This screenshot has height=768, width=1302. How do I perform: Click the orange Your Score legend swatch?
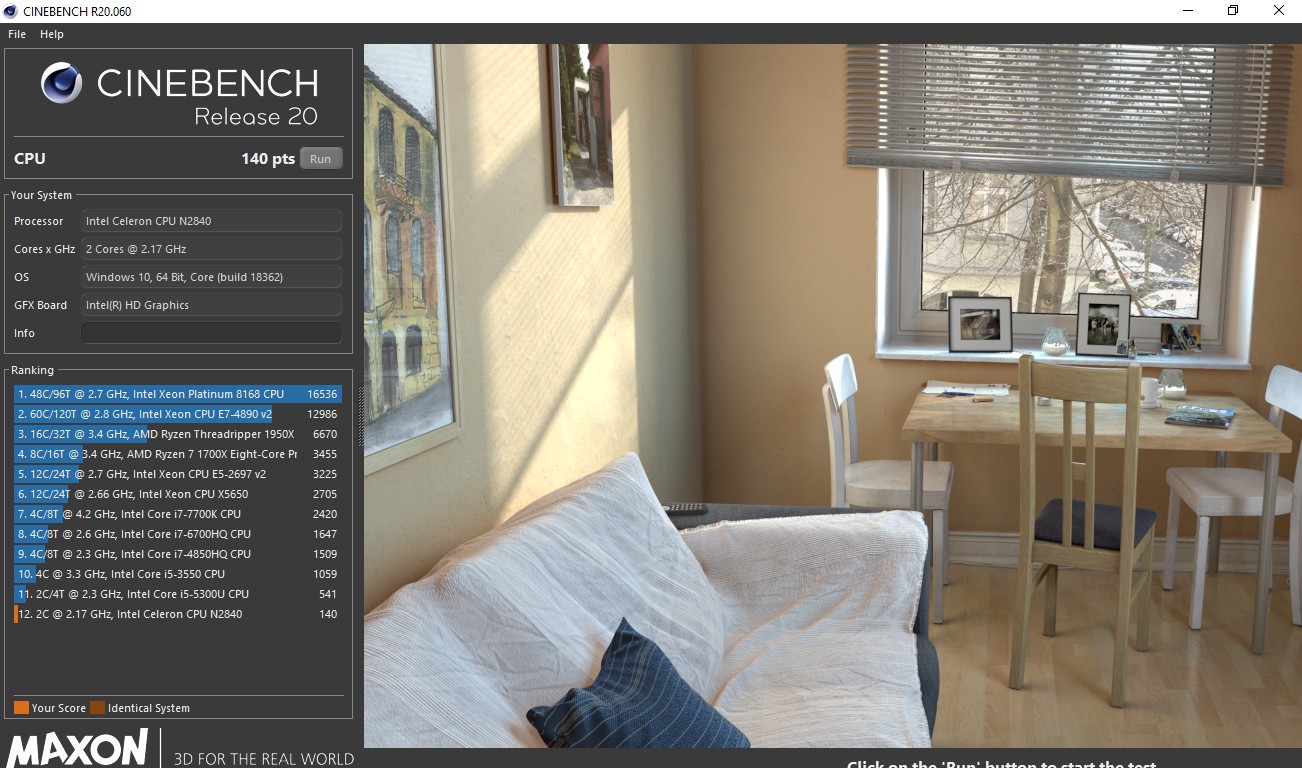click(21, 708)
